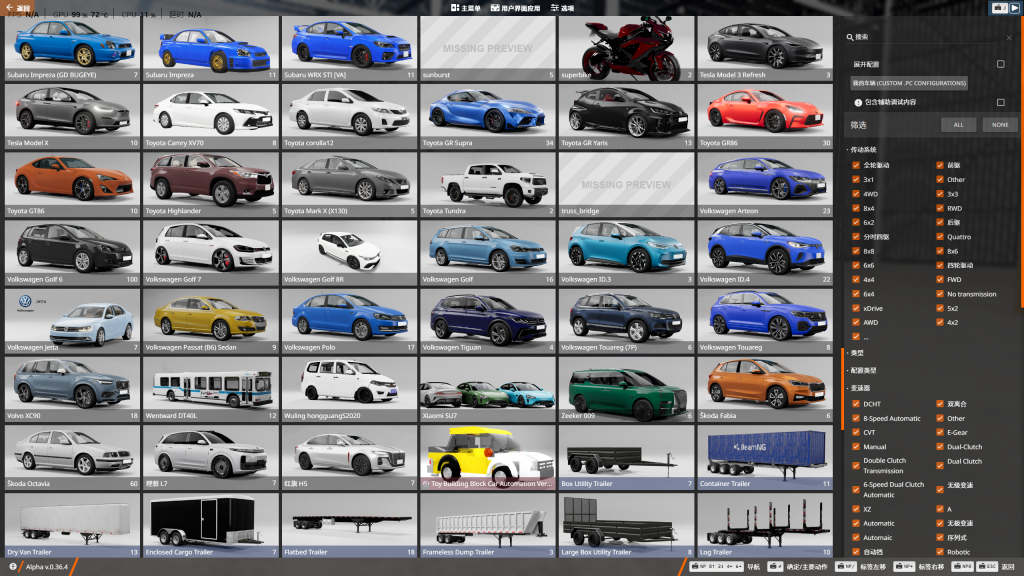Select the Volkswagen ID.4 thumbnail

(765, 253)
